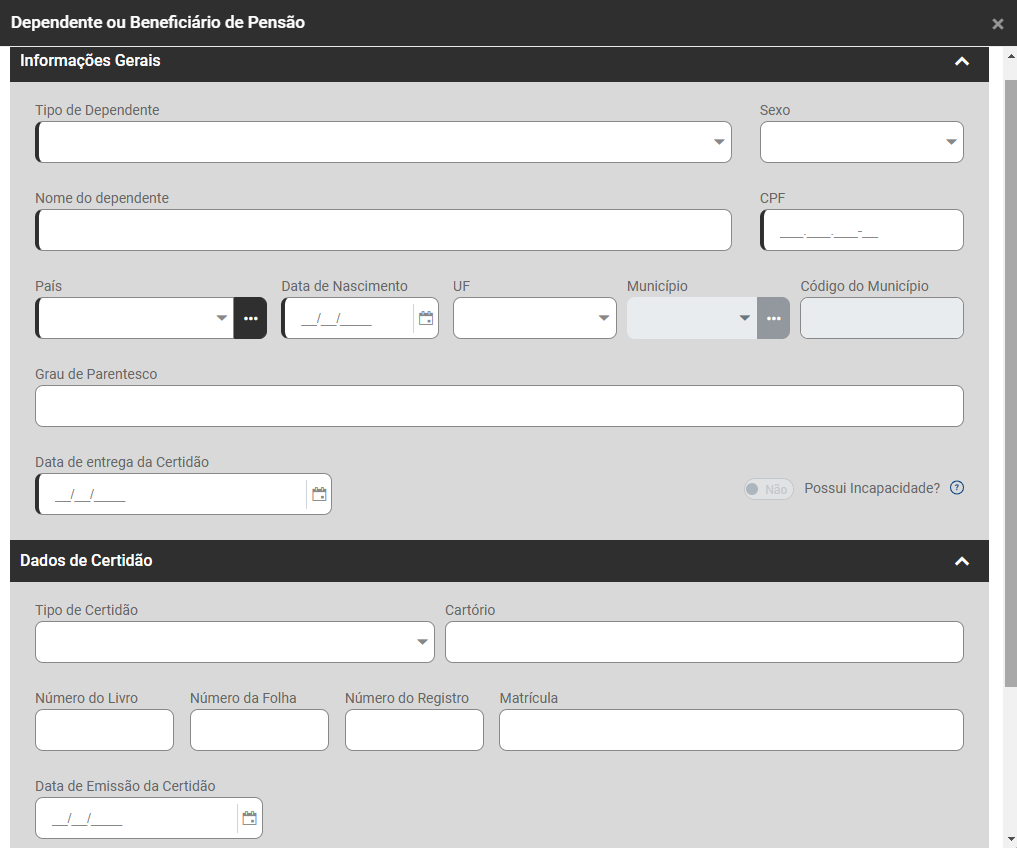Expand the País dropdown list

[x=221, y=318]
